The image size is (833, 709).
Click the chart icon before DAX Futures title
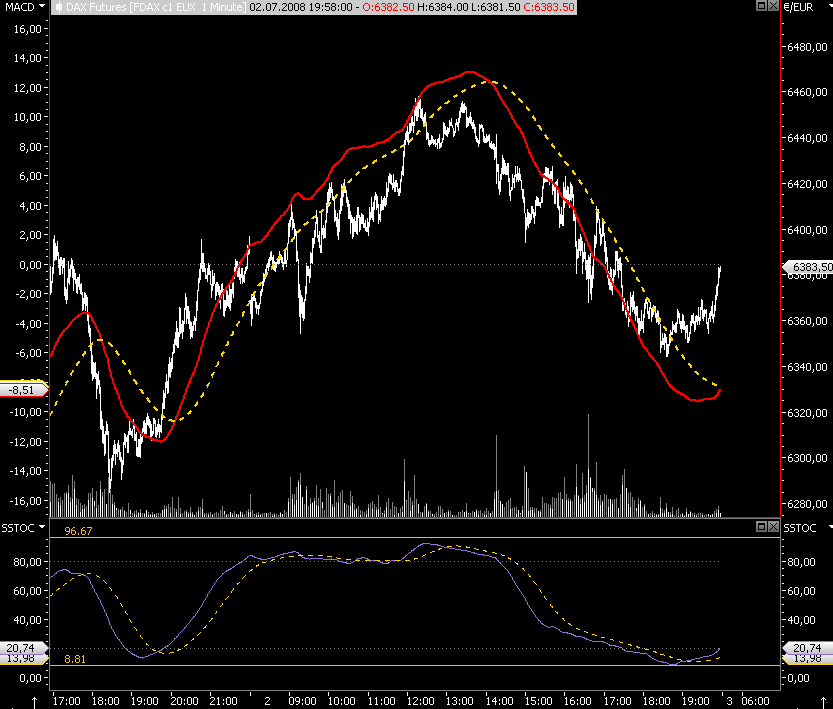[x=59, y=7]
